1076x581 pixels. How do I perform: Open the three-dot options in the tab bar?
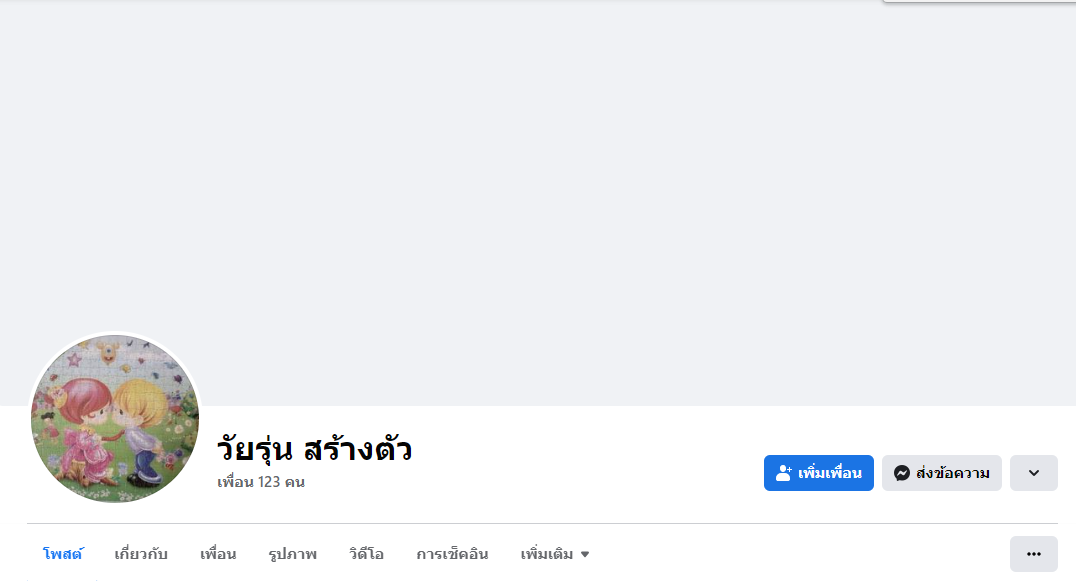click(1034, 554)
